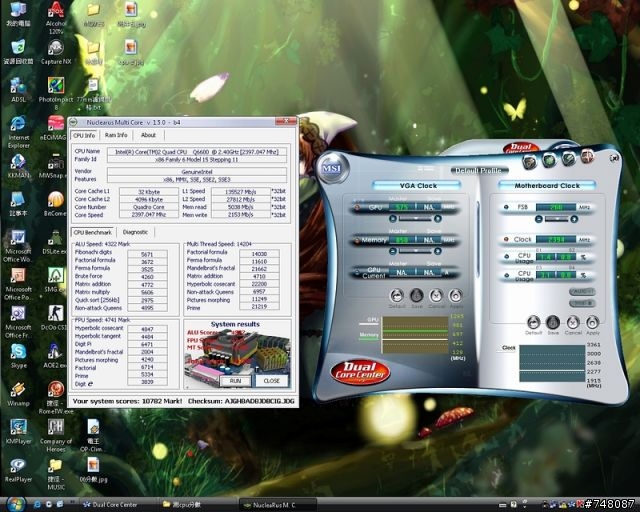Click the system scores status line

(x=183, y=401)
